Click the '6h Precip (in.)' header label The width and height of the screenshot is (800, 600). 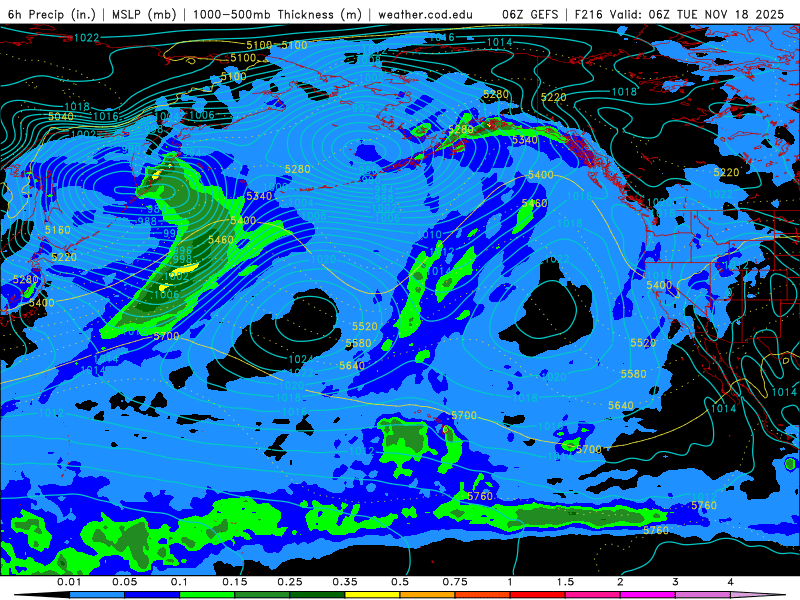point(52,14)
